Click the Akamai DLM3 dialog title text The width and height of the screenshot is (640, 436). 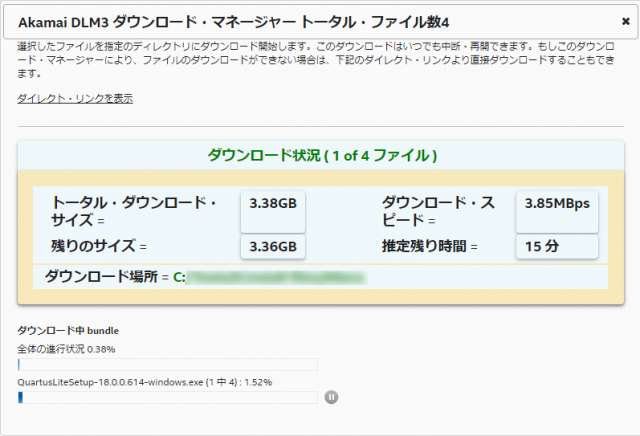tap(233, 22)
